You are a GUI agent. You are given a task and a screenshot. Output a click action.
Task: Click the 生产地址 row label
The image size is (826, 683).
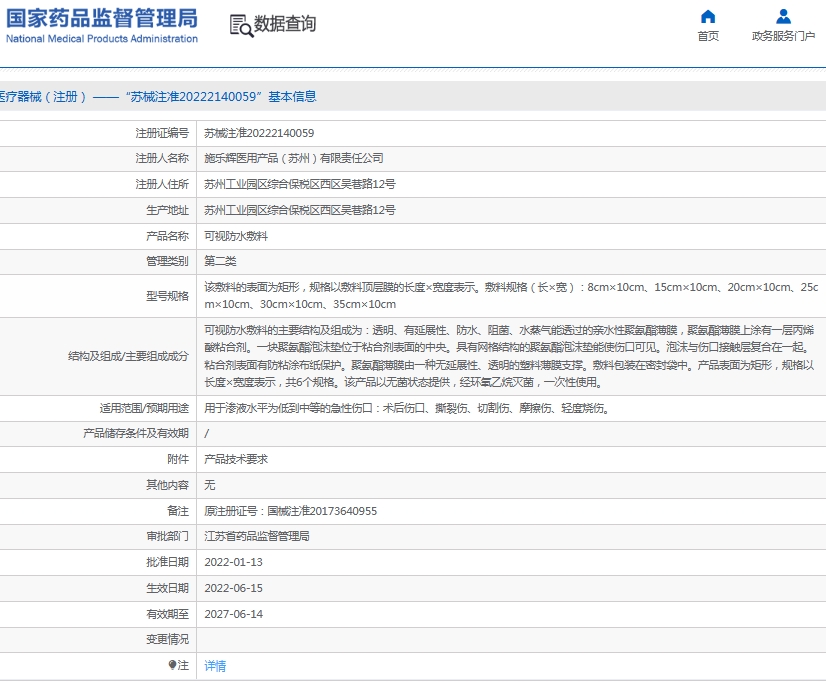pyautogui.click(x=167, y=210)
